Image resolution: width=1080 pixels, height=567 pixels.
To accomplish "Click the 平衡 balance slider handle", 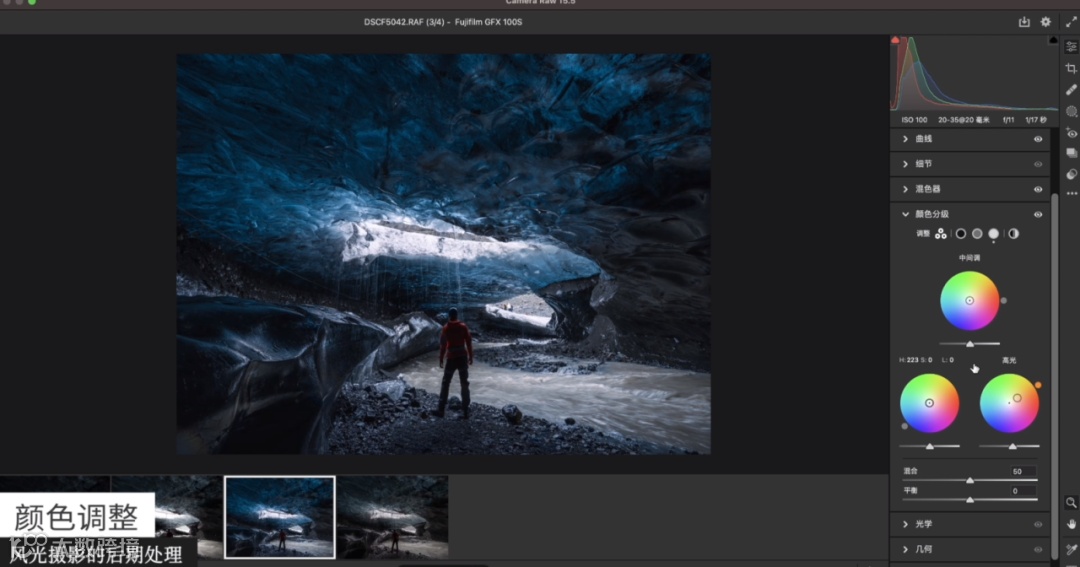I will pyautogui.click(x=970, y=499).
